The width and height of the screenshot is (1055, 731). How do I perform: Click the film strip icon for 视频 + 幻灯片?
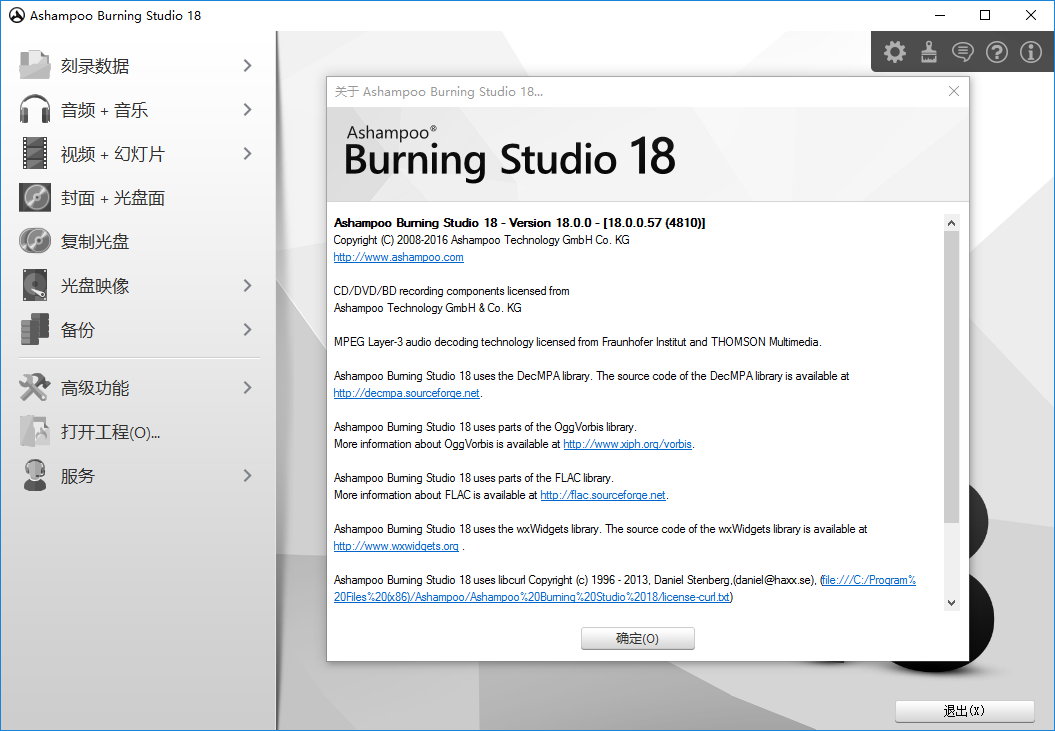pyautogui.click(x=35, y=153)
